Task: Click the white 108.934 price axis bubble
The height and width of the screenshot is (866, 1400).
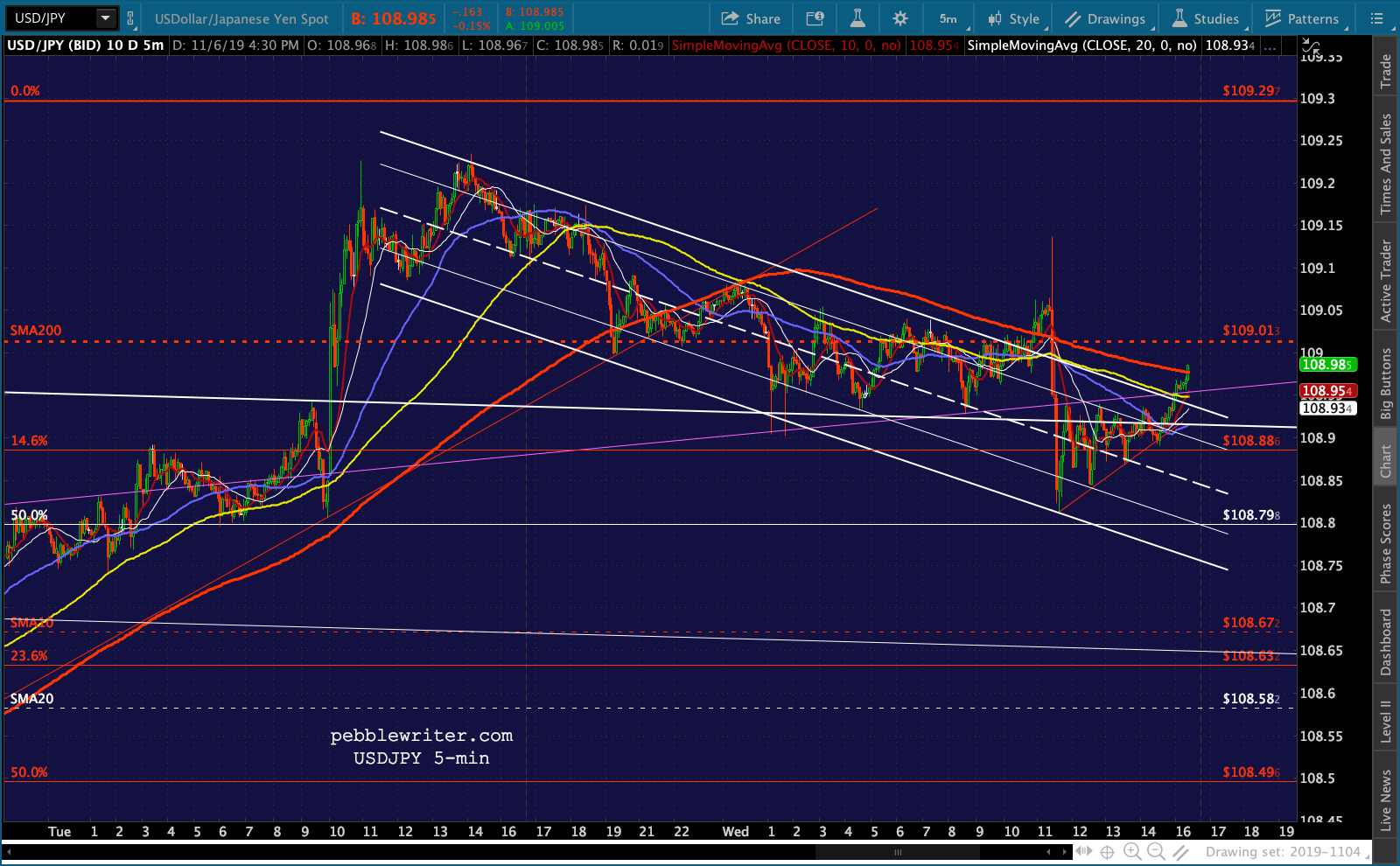Action: pyautogui.click(x=1326, y=409)
